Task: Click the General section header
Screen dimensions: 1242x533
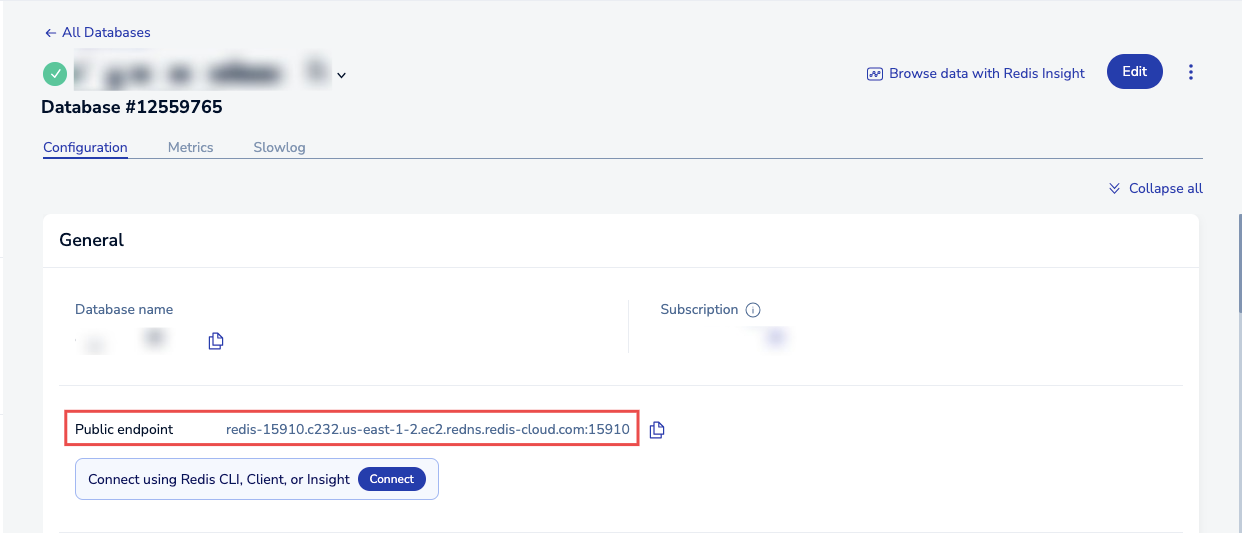Action: coord(92,240)
